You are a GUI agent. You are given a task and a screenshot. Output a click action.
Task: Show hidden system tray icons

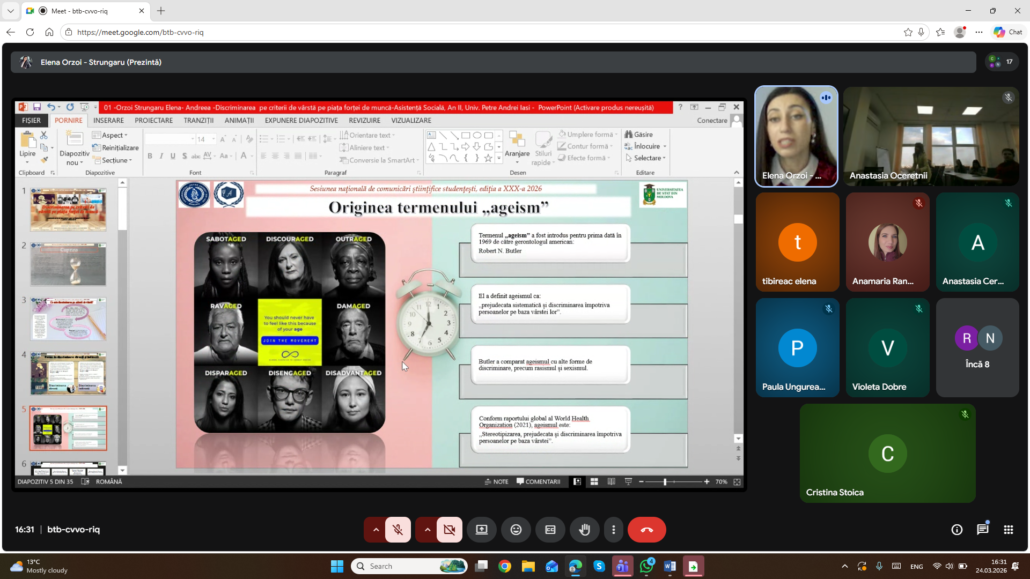844,566
